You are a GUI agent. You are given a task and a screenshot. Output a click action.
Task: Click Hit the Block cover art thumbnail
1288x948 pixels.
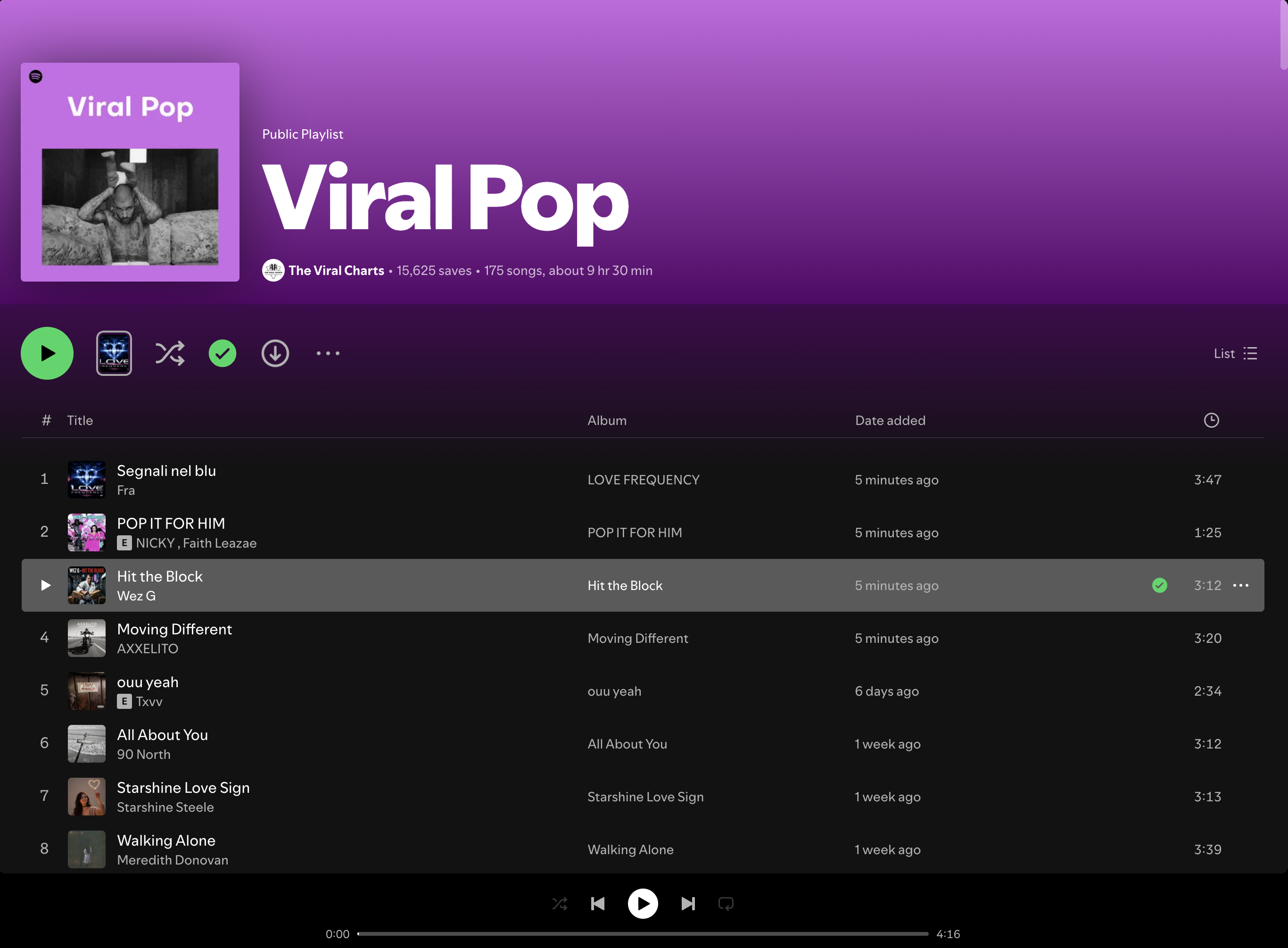click(87, 585)
